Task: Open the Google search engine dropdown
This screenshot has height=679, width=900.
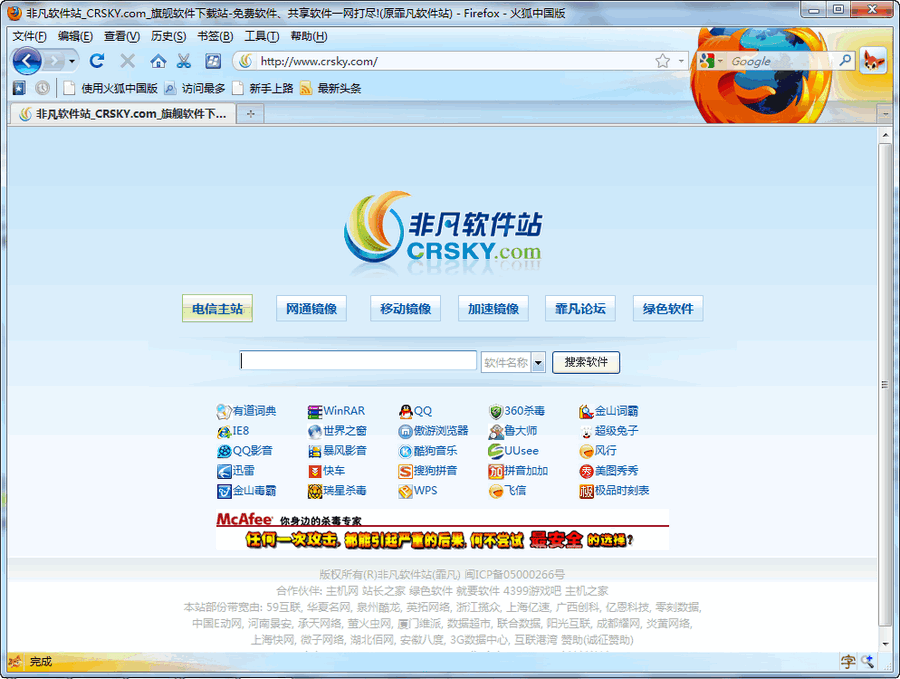Action: (712, 60)
